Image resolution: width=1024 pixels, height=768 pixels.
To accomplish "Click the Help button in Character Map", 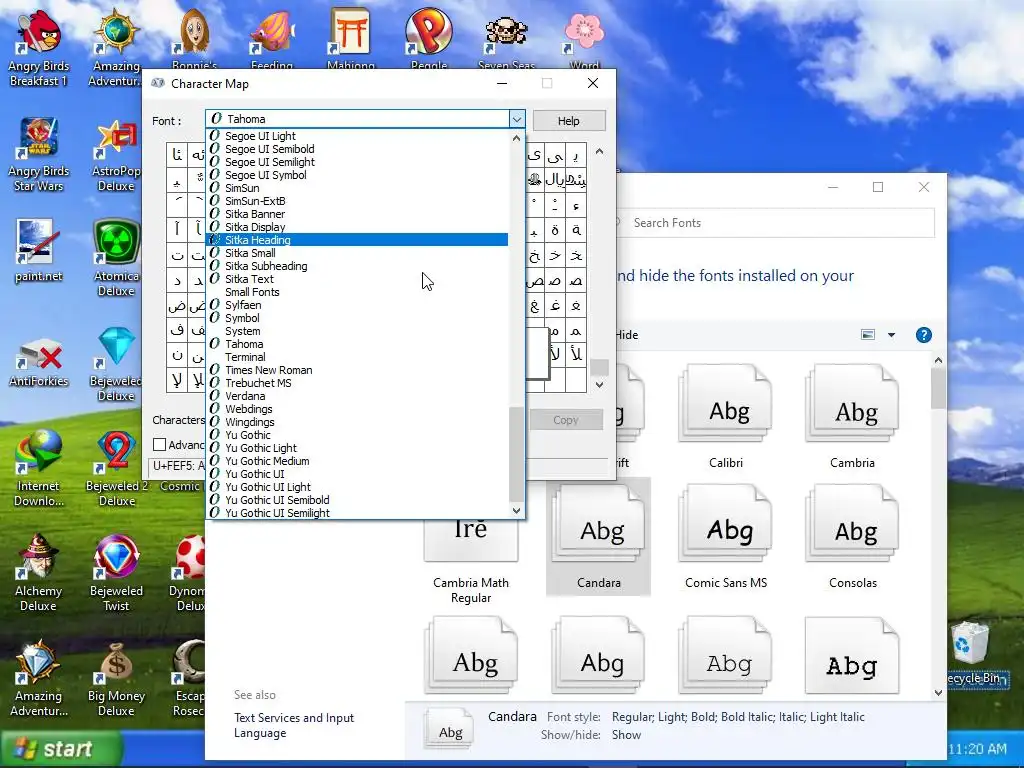I will click(x=569, y=121).
